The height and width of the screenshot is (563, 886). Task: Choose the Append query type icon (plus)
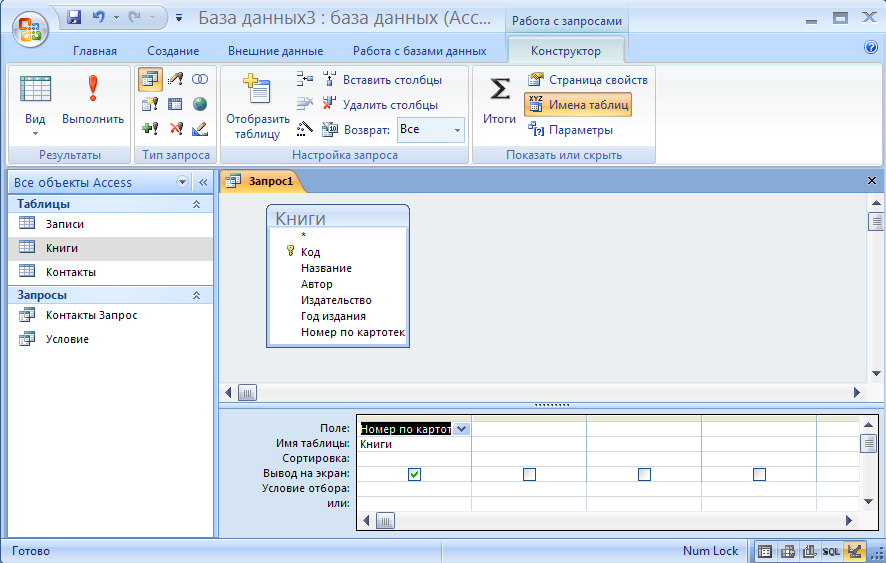pos(150,129)
